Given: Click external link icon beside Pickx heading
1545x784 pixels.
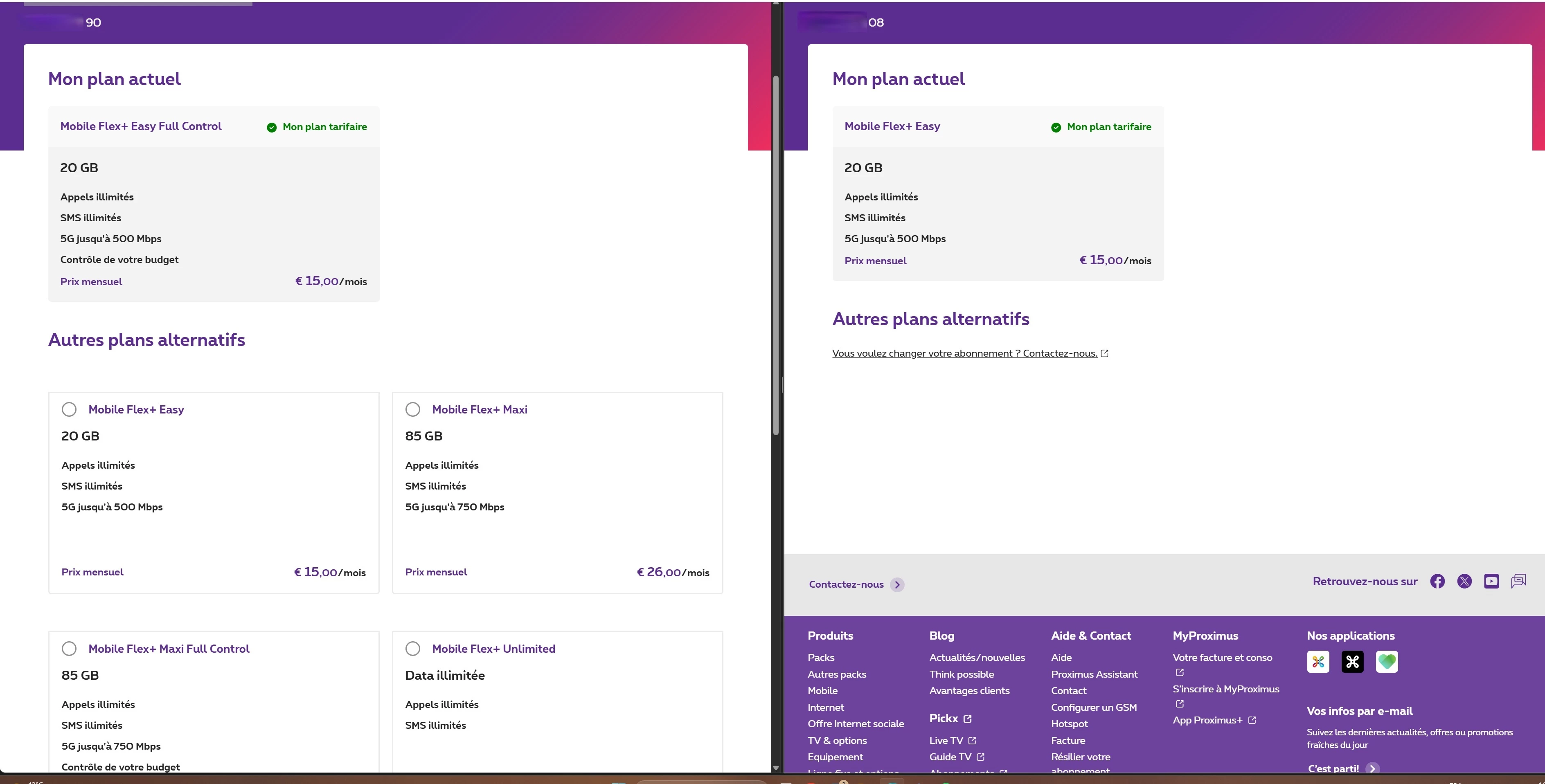Looking at the screenshot, I should [x=967, y=719].
